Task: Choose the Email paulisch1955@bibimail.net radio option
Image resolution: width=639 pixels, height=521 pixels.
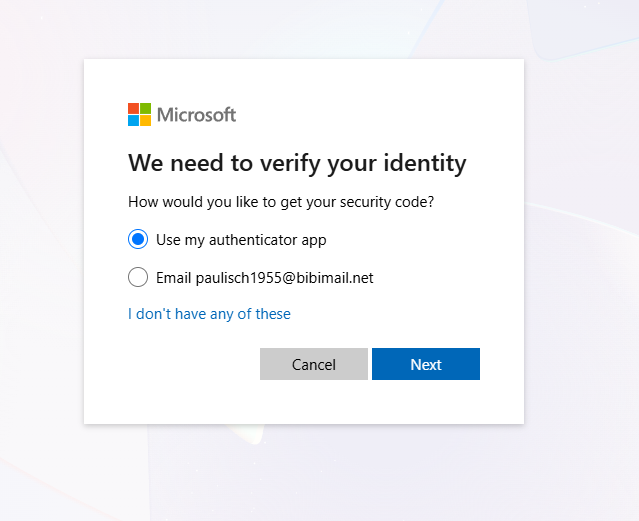Action: (138, 277)
